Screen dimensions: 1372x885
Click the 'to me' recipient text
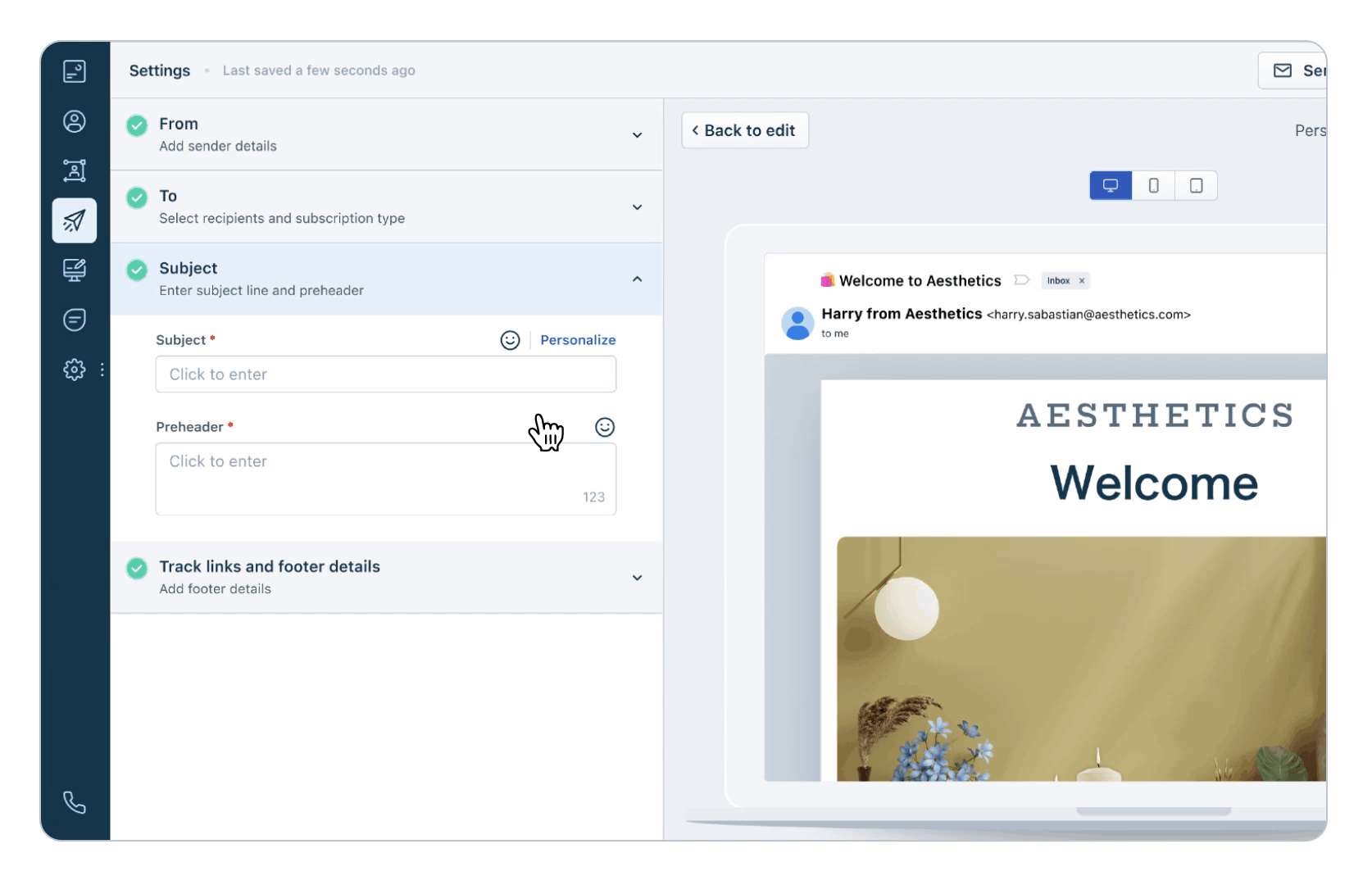pyautogui.click(x=835, y=334)
